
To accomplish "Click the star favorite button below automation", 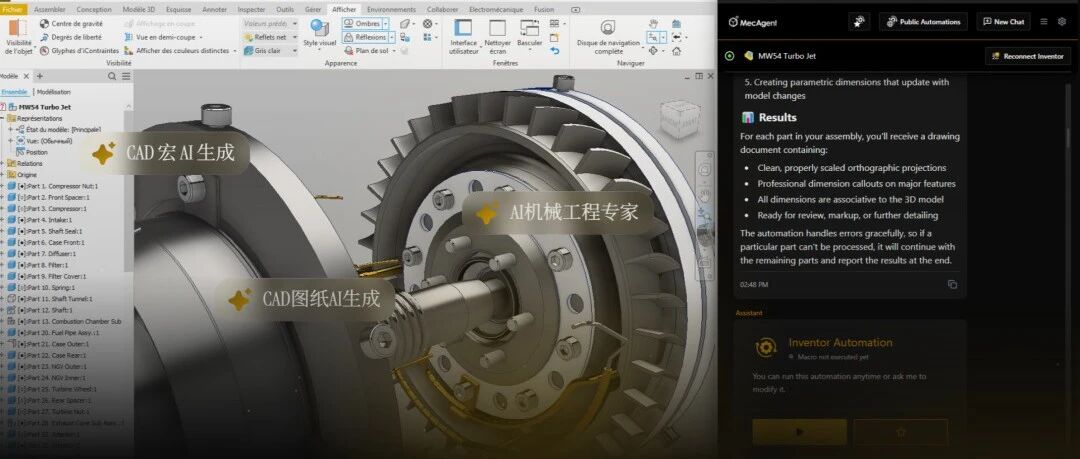I will pyautogui.click(x=901, y=432).
